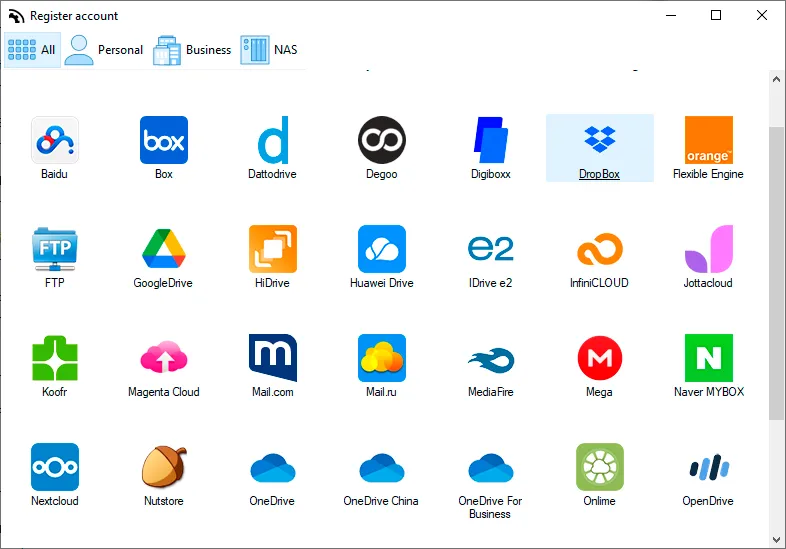Click the red Mega icon

600,358
